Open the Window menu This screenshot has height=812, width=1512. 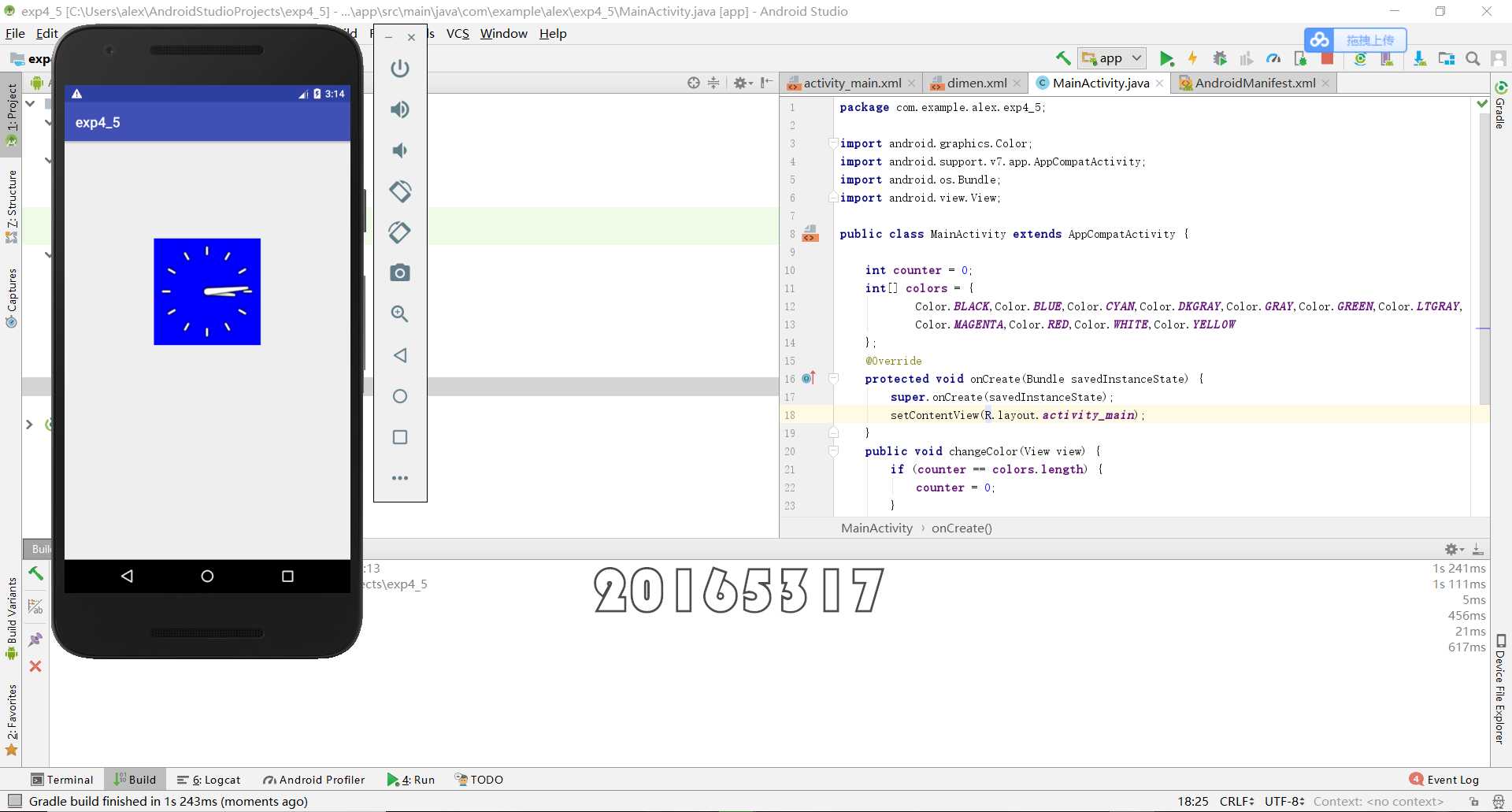(x=503, y=33)
